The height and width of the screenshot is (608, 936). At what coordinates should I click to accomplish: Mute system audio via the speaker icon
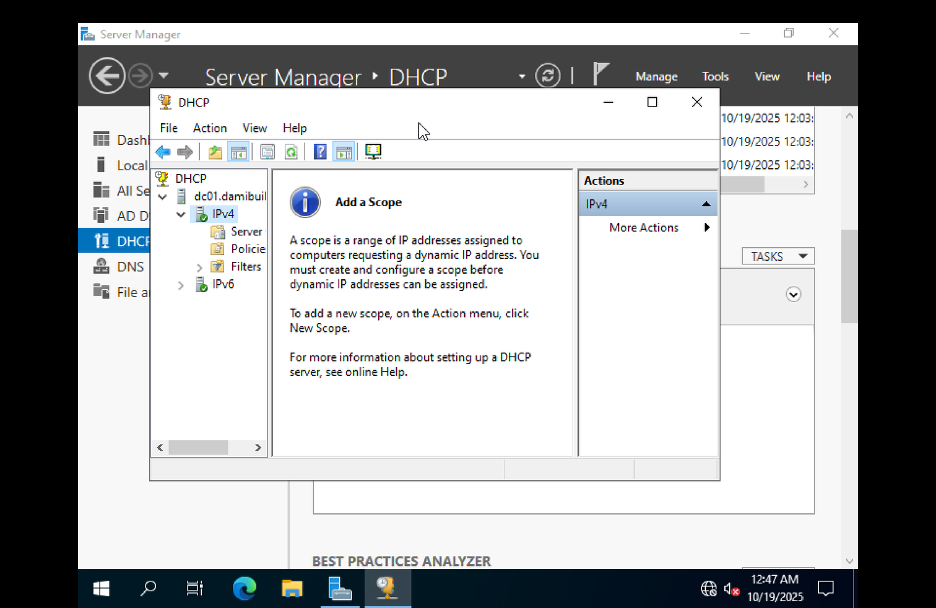coord(732,588)
